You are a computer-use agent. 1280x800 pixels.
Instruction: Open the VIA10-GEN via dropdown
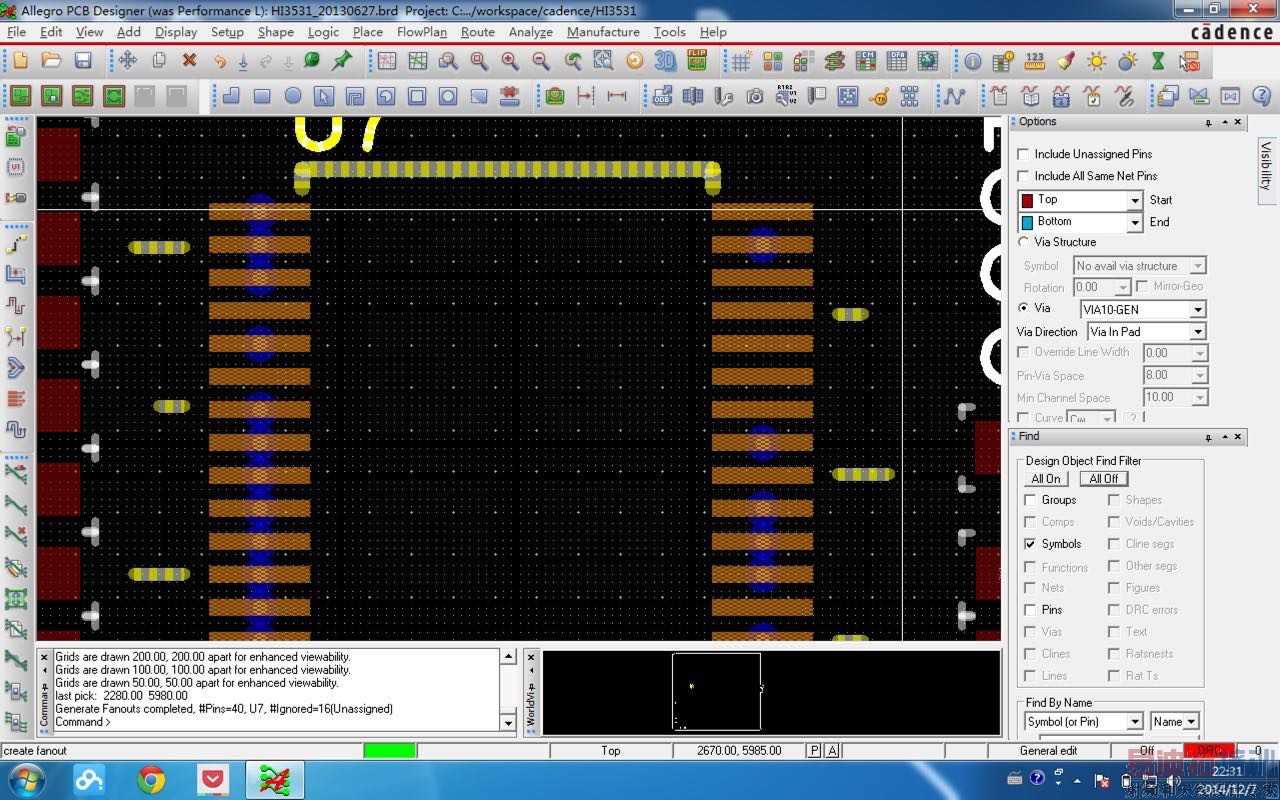tap(1197, 310)
